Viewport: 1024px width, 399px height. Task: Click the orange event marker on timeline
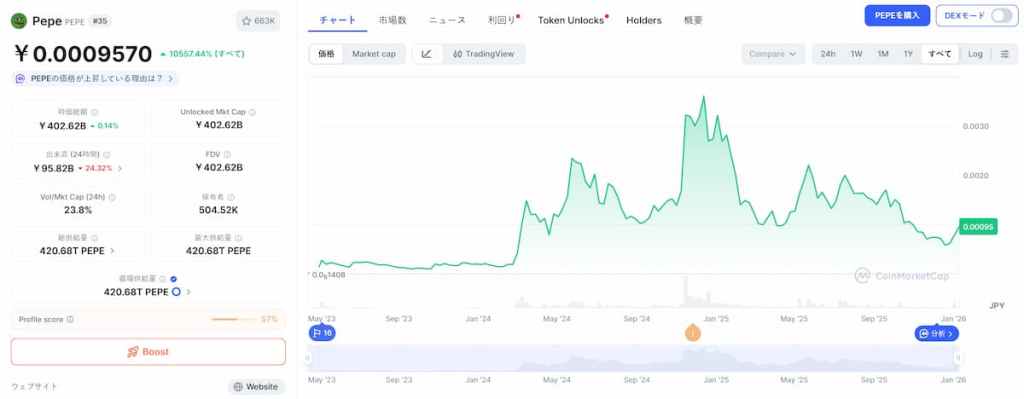[x=692, y=333]
